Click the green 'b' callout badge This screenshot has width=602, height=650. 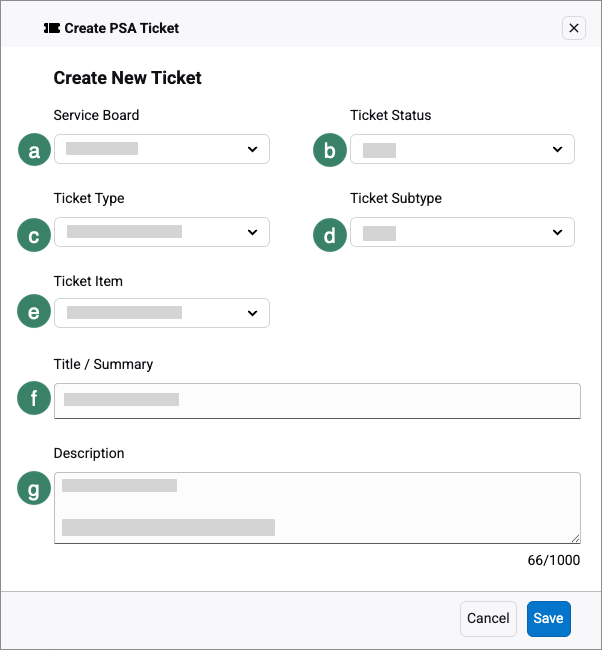click(x=330, y=150)
